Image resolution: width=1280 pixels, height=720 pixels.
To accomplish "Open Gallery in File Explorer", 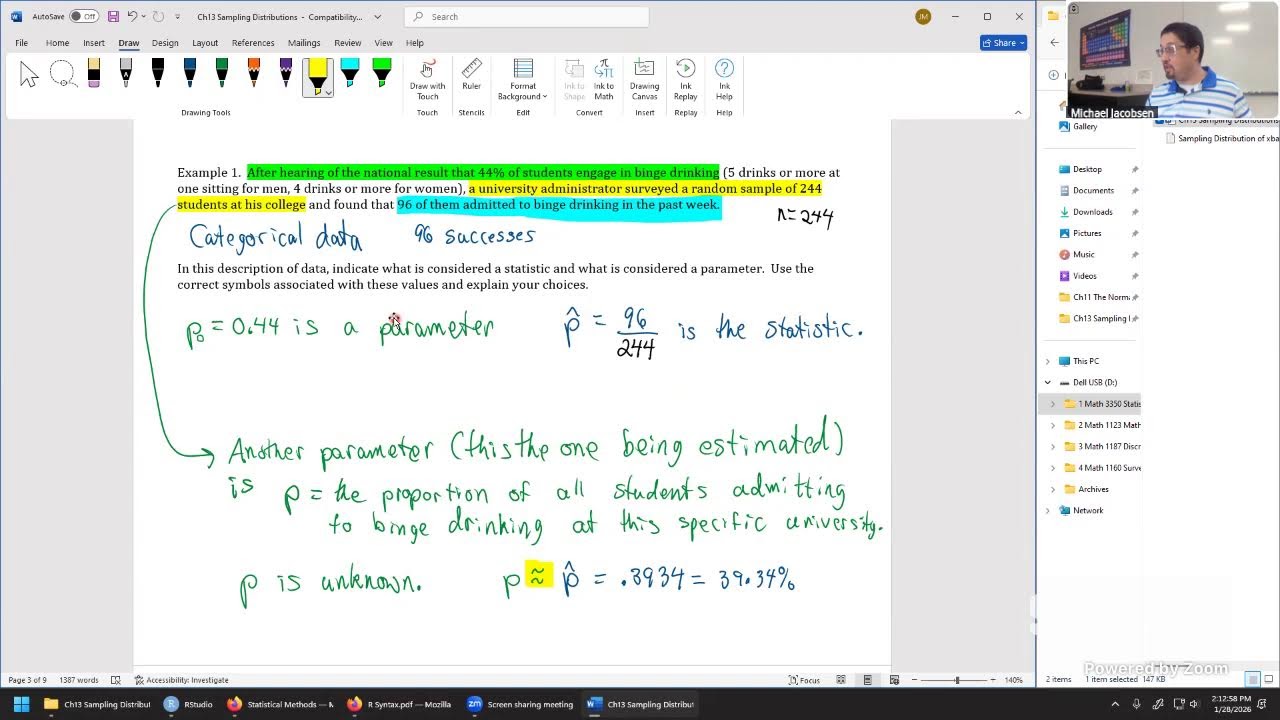I will (x=1084, y=127).
